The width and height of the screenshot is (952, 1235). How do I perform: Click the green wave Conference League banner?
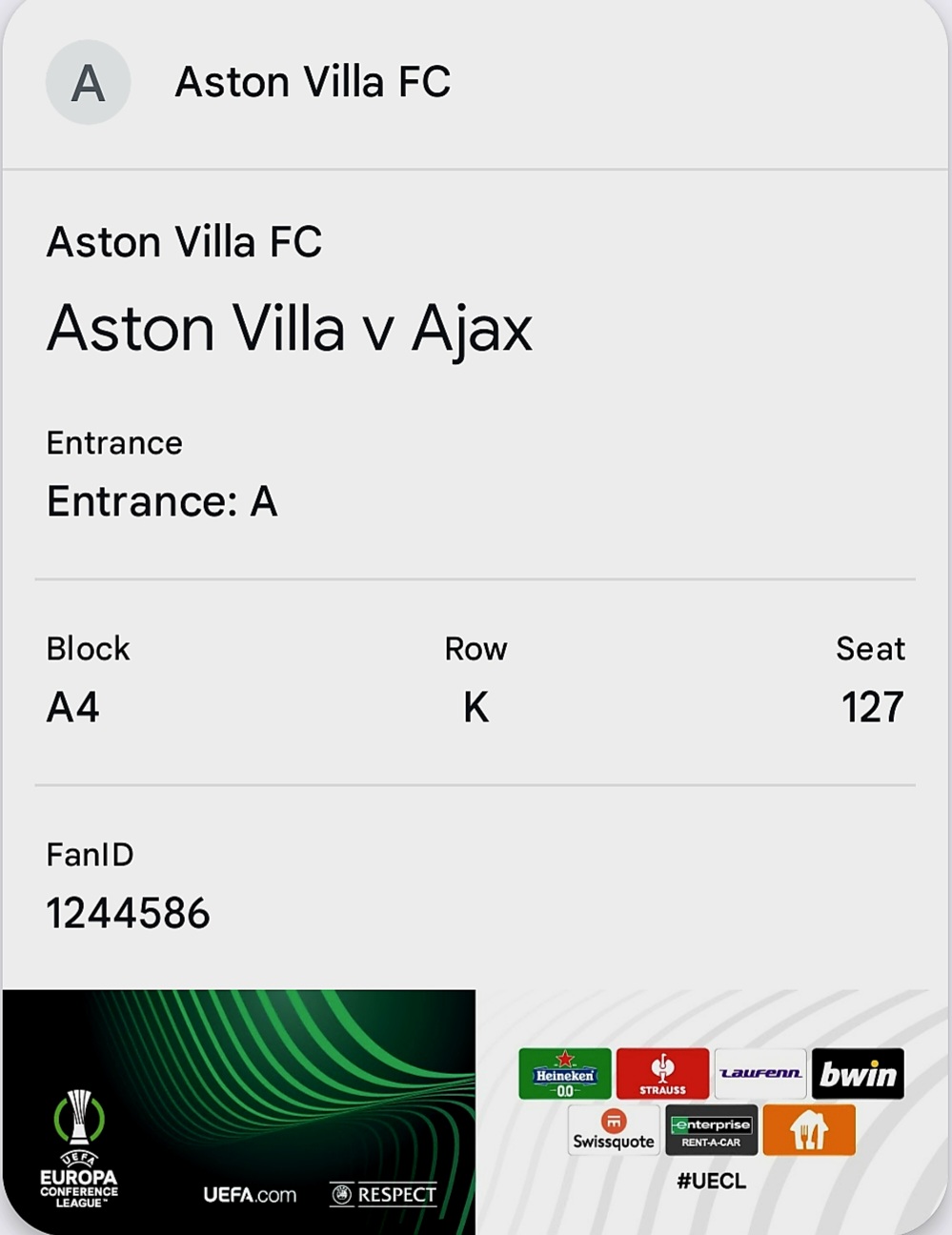tap(239, 1112)
